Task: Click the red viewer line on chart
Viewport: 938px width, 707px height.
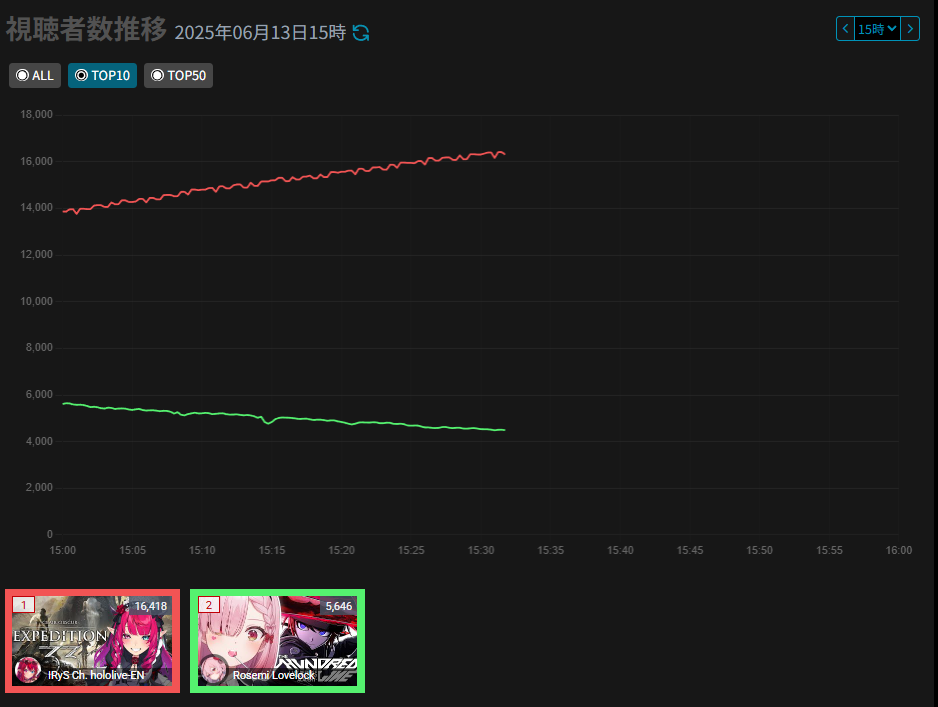Action: coord(284,179)
